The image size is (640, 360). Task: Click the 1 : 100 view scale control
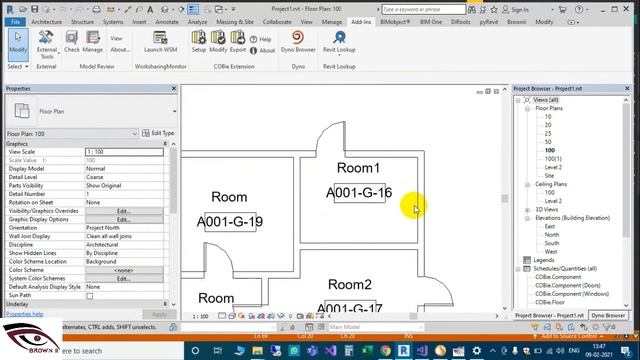point(200,316)
